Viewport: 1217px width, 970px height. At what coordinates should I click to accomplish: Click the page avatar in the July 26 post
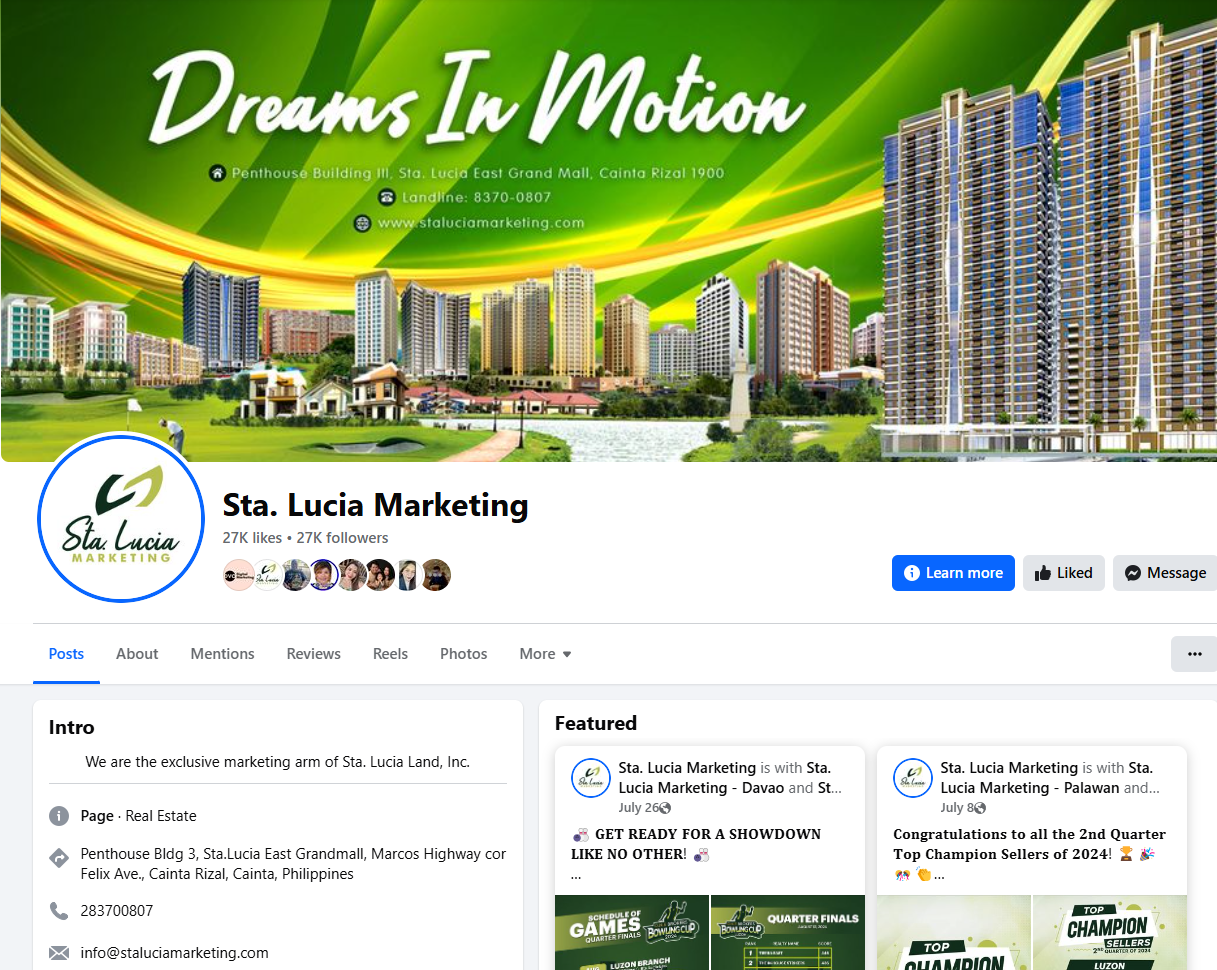coord(590,778)
